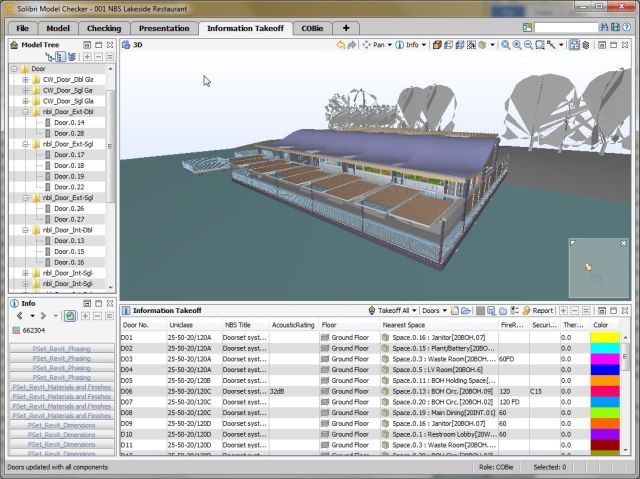640x479 pixels.
Task: Click the Report button in Information Takeoff
Action: (538, 311)
